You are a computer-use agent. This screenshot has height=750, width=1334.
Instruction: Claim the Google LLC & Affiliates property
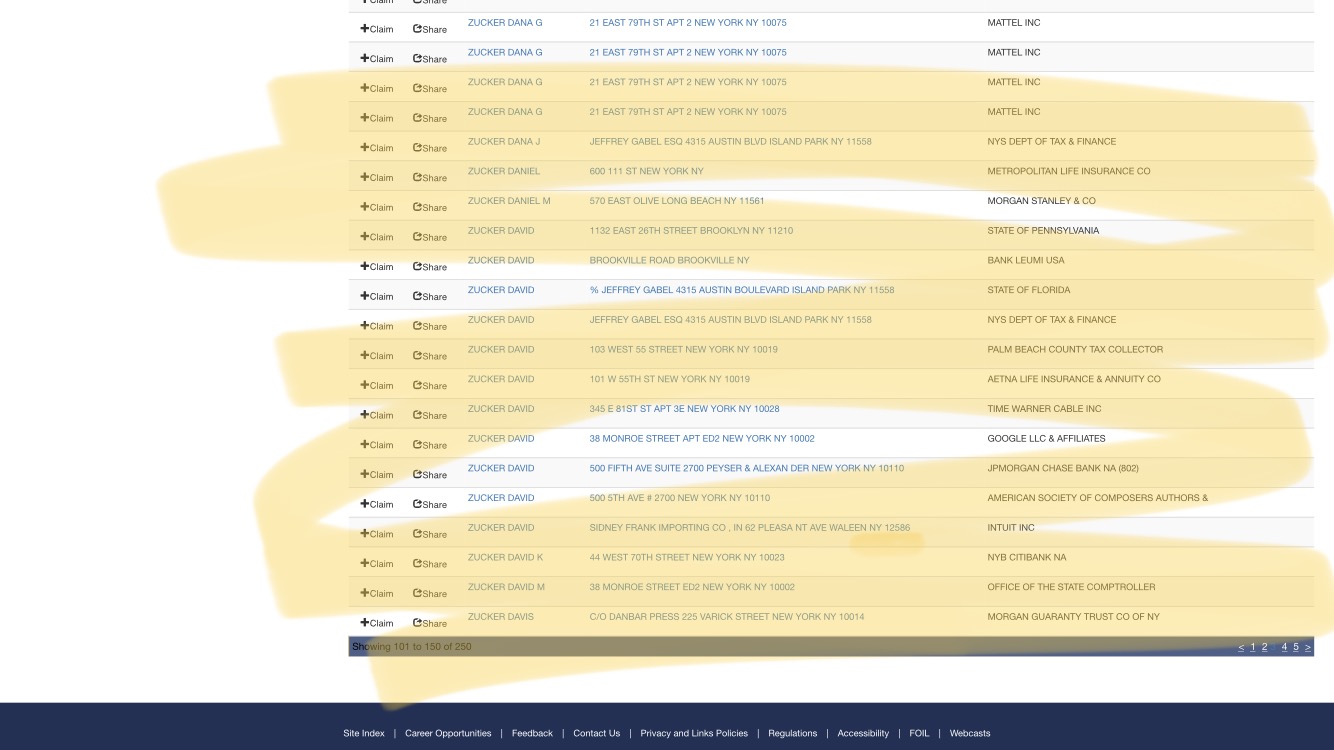[x=377, y=445]
